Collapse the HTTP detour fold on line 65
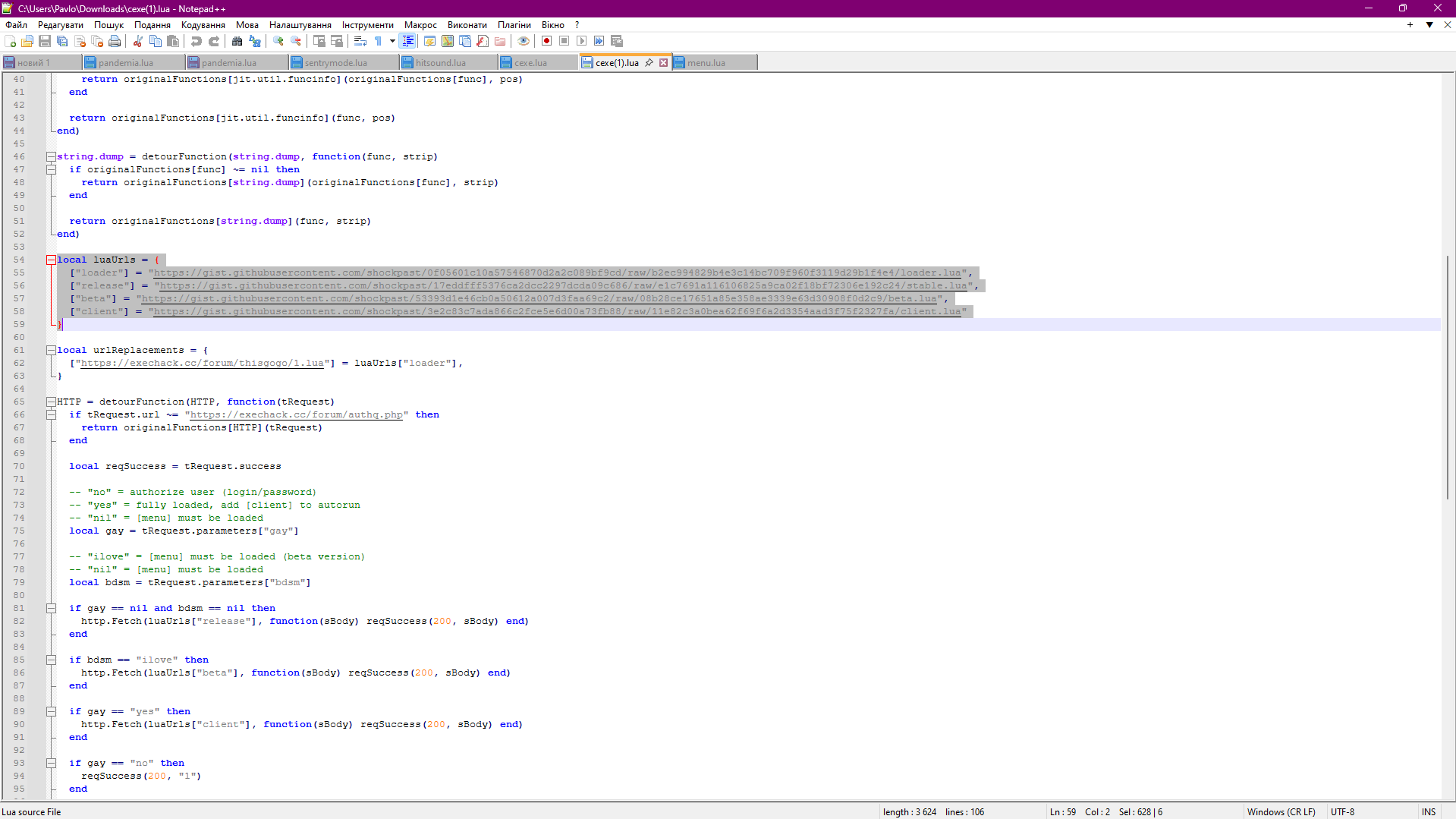1456x819 pixels. pos(51,402)
